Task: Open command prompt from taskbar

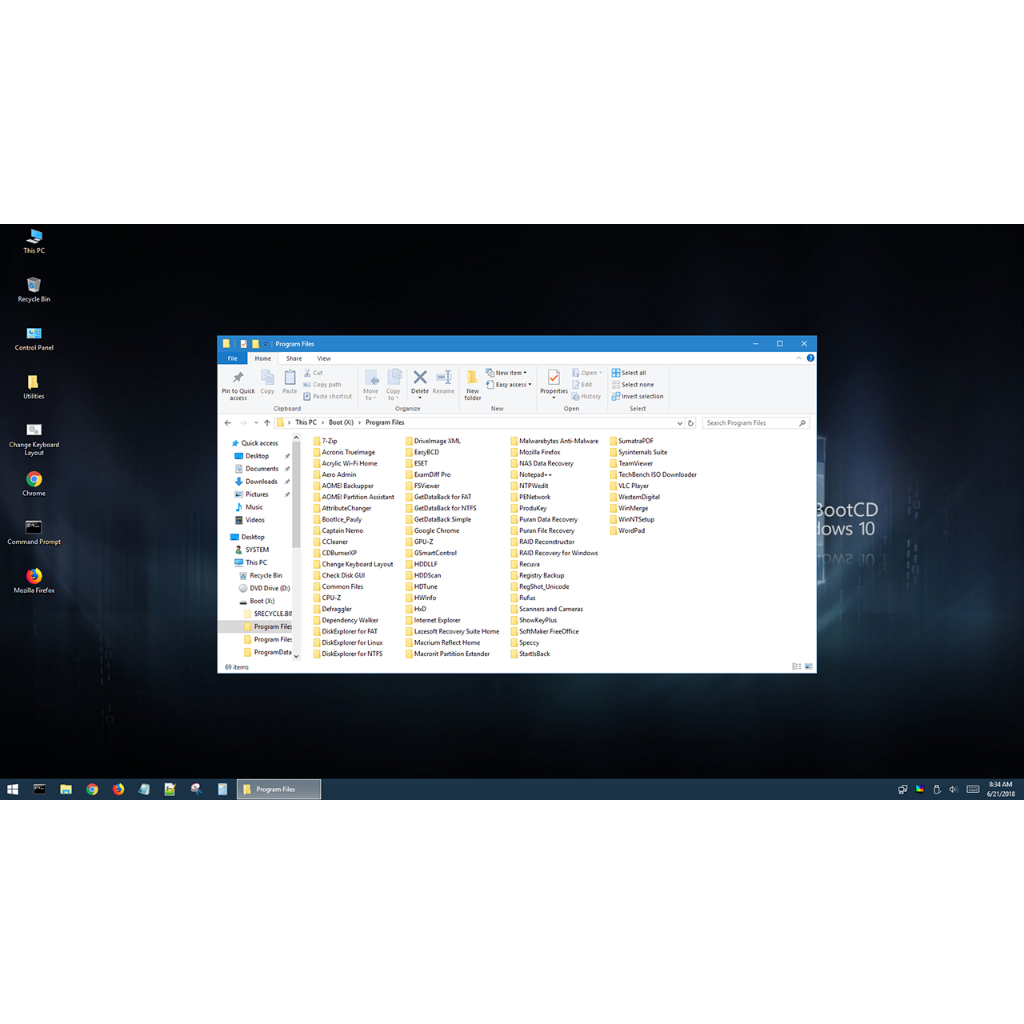Action: [x=39, y=789]
